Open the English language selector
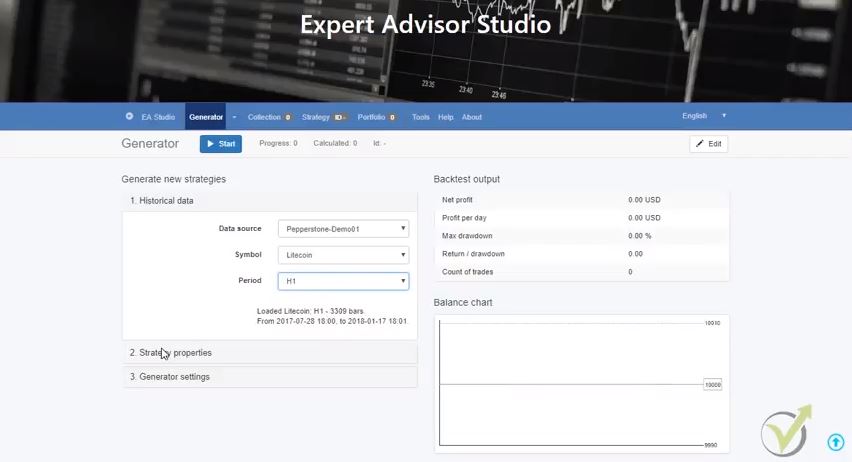This screenshot has width=852, height=462. [x=703, y=116]
